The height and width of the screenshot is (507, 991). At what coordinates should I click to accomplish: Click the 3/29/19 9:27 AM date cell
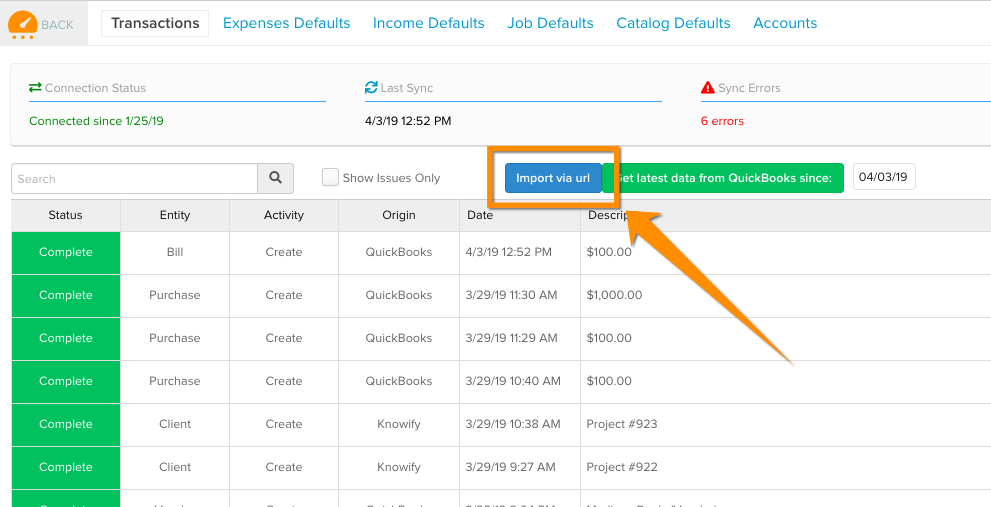(x=520, y=467)
